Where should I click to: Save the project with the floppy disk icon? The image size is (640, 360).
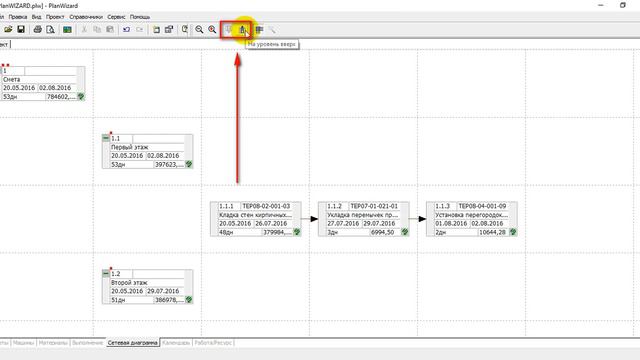[21, 29]
